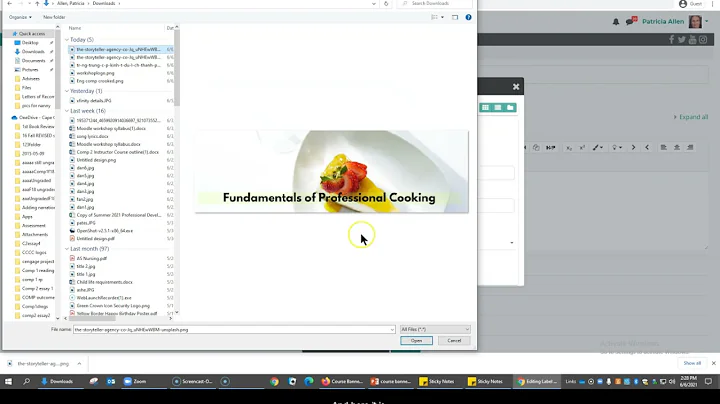Image resolution: width=720 pixels, height=404 pixels.
Task: Open the All Files type dropdown
Action: coord(435,330)
